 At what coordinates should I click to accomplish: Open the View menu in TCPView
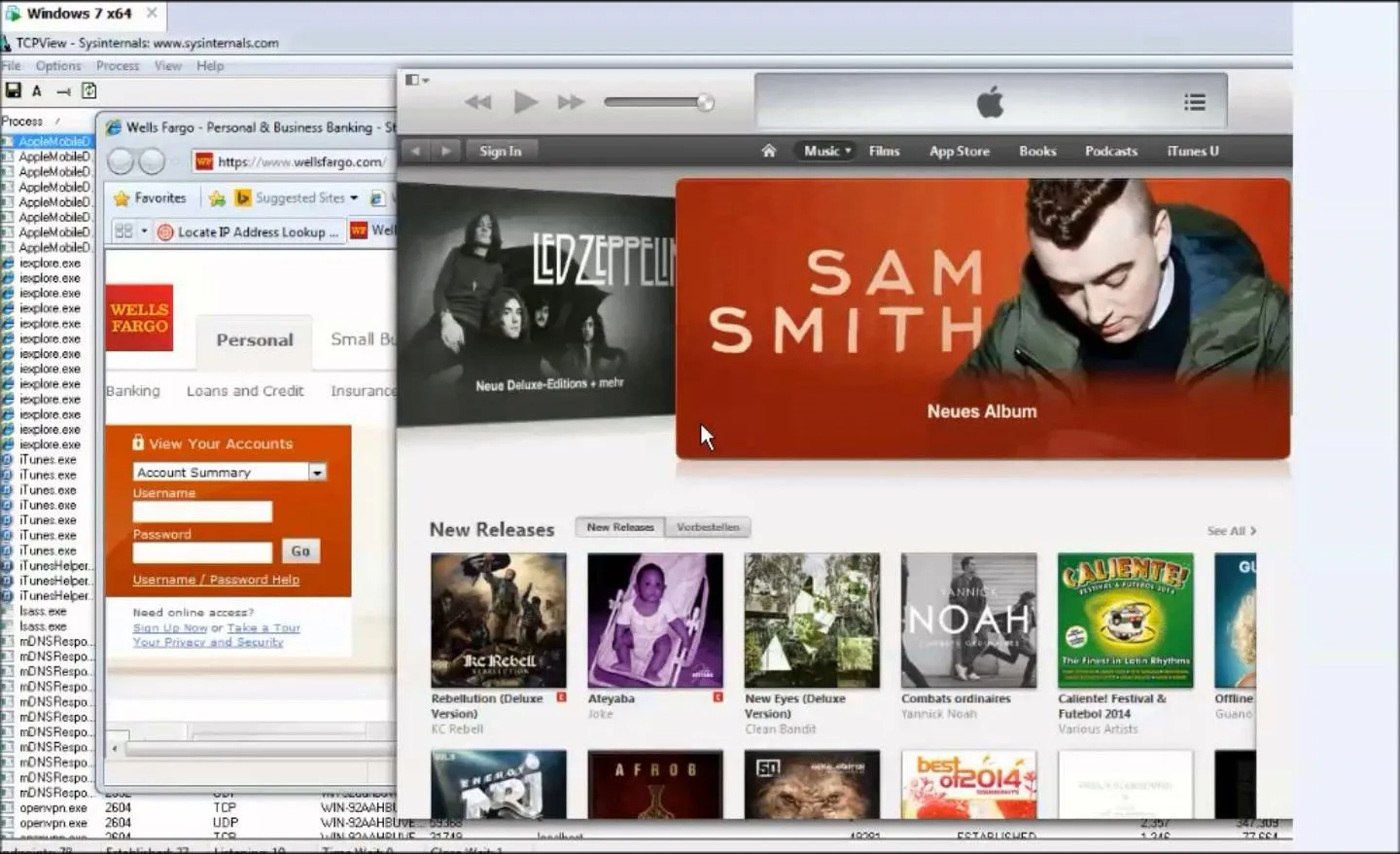point(167,65)
